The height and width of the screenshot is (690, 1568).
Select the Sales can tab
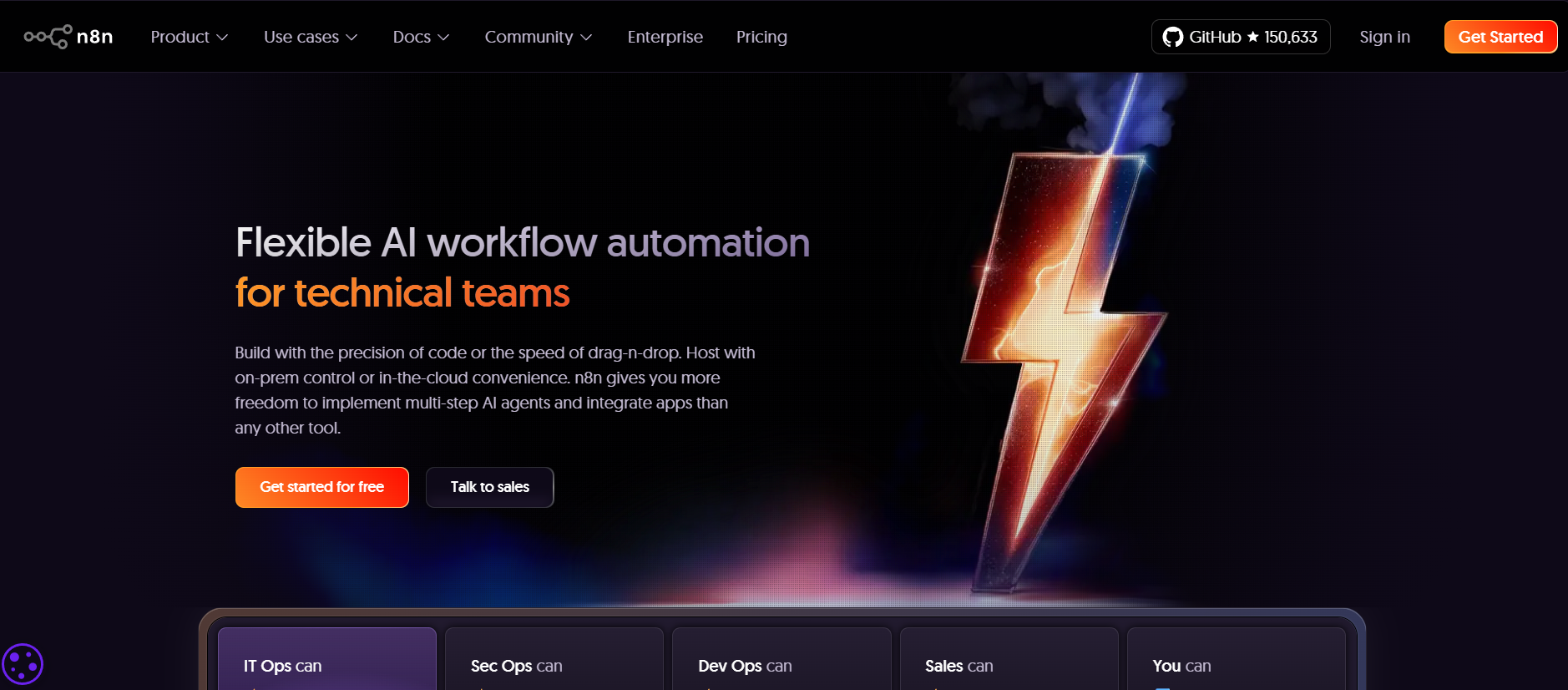(1009, 659)
